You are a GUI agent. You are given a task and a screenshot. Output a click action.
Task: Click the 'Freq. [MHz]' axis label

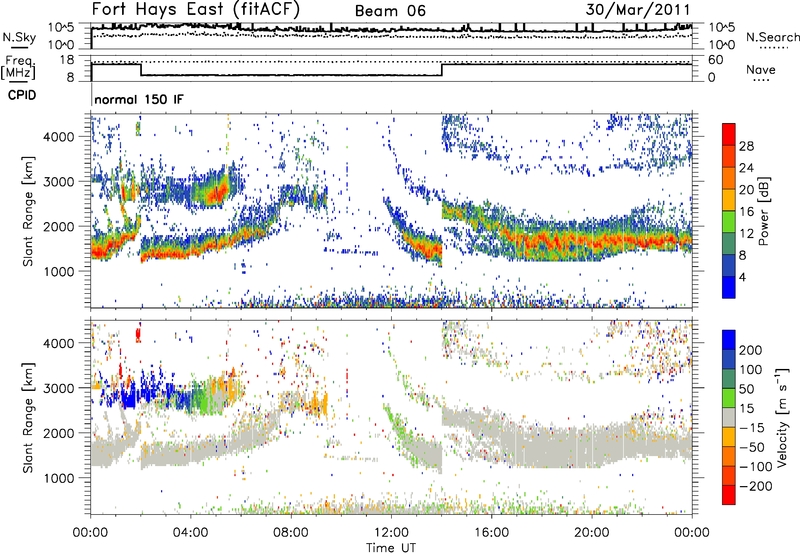point(18,68)
